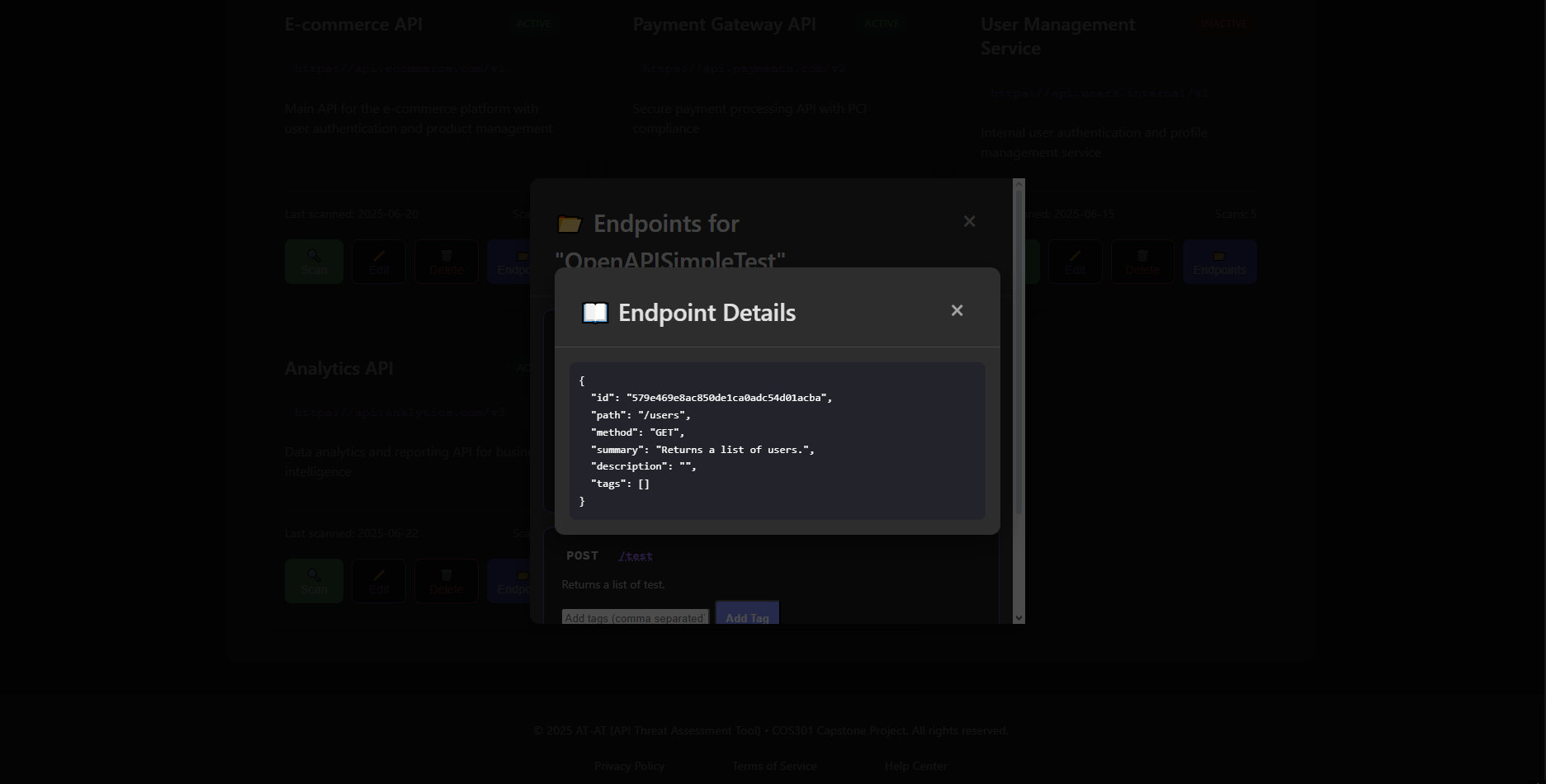Click the Payment Gateway API card title
Viewport: 1546px width, 784px height.
click(725, 24)
